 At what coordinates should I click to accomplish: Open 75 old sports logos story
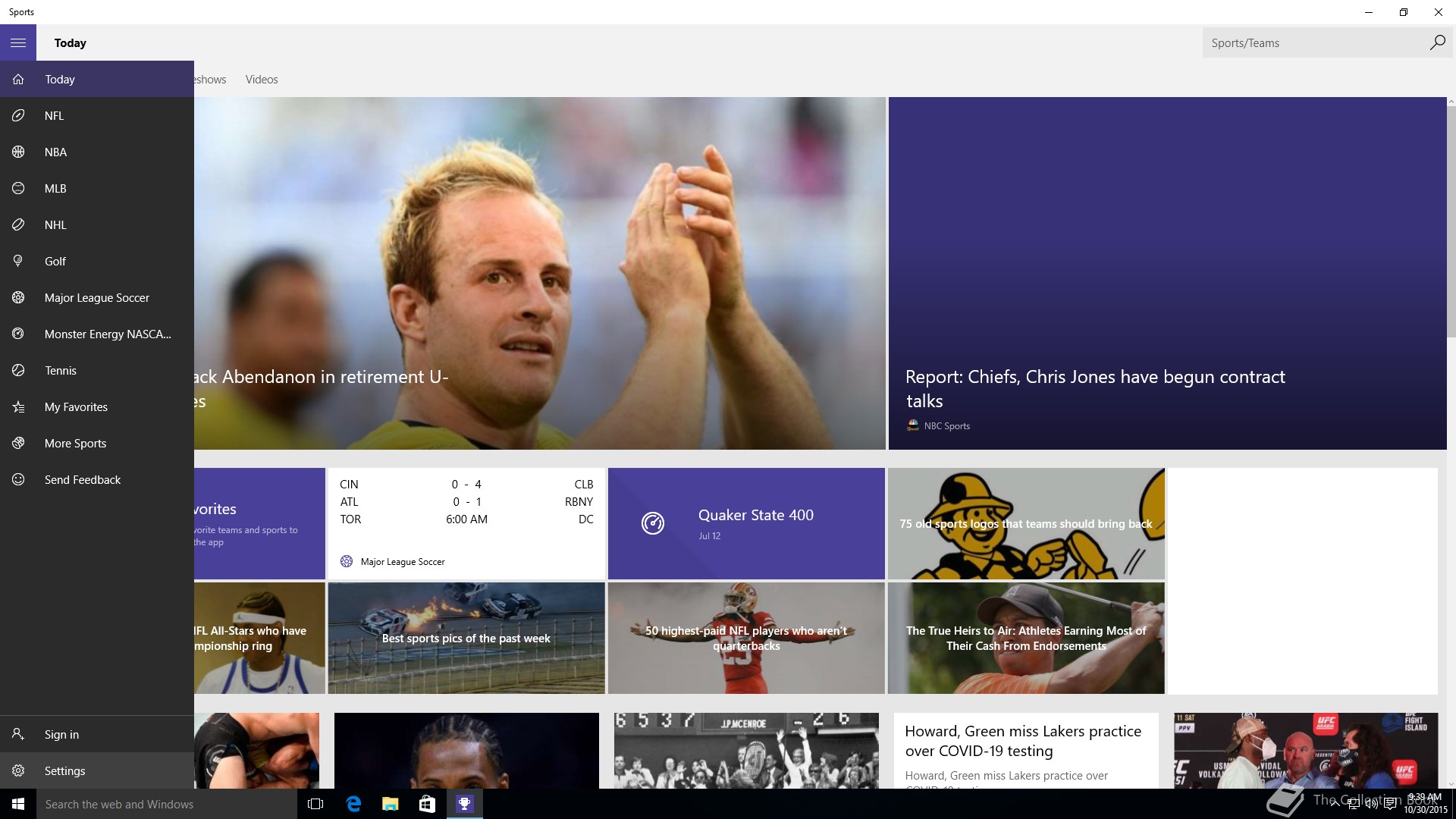click(x=1026, y=523)
